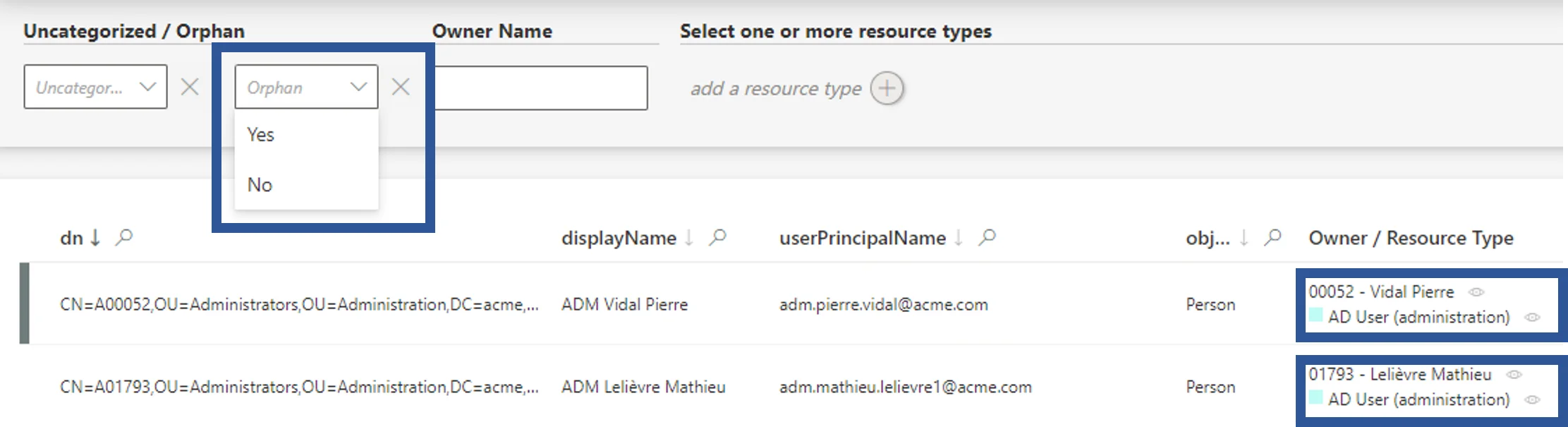The image size is (1568, 427).
Task: Choose No in Orphan dropdown list
Action: (306, 184)
